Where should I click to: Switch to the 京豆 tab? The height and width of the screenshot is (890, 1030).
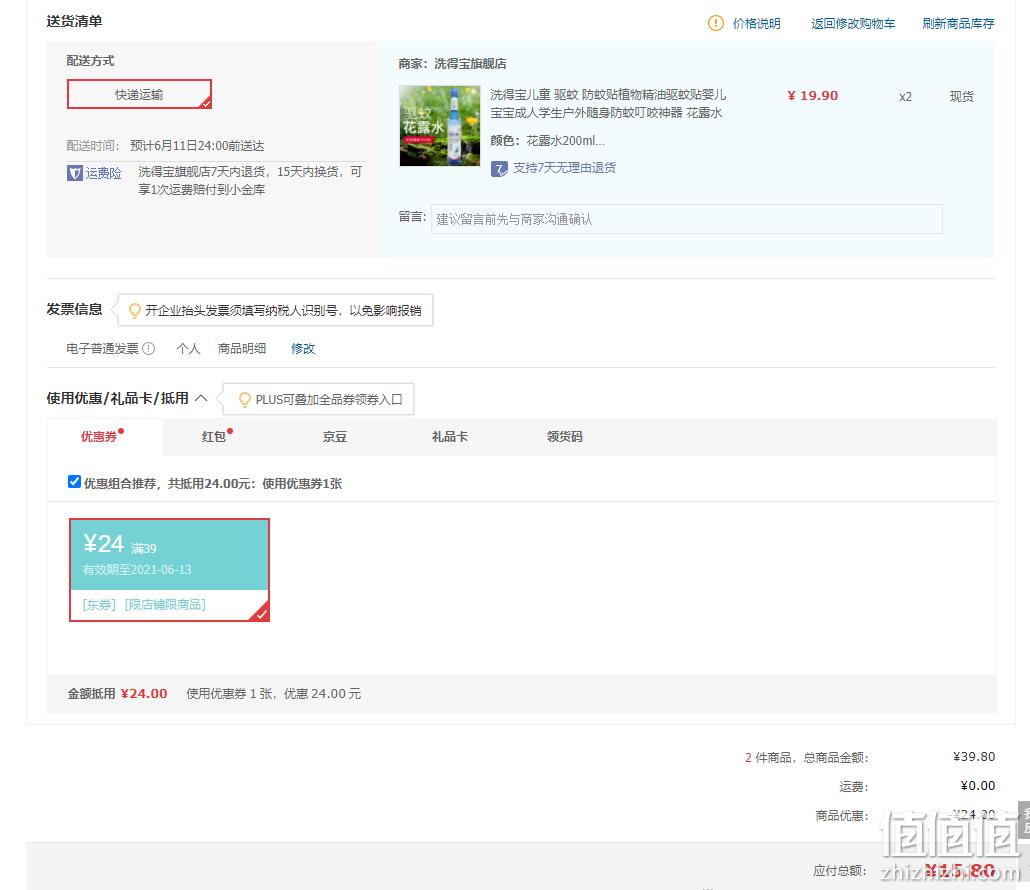(334, 437)
